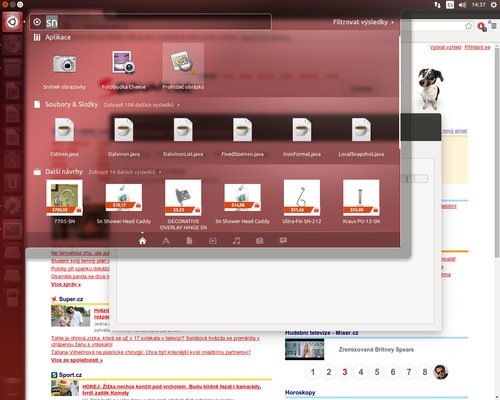Go to page 4 of Mixer.cz carousel

361,372
